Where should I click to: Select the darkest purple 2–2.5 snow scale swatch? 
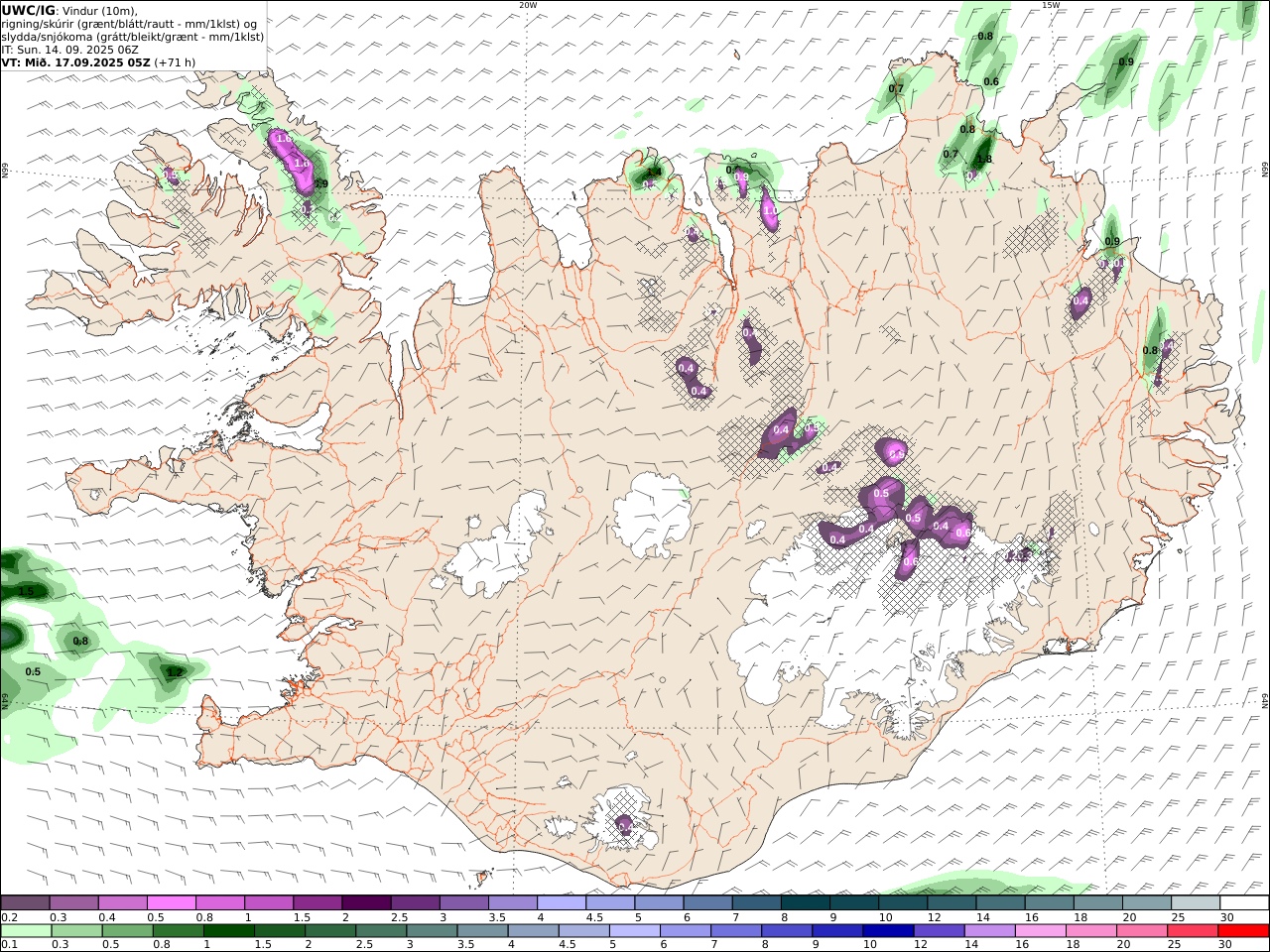click(x=365, y=902)
